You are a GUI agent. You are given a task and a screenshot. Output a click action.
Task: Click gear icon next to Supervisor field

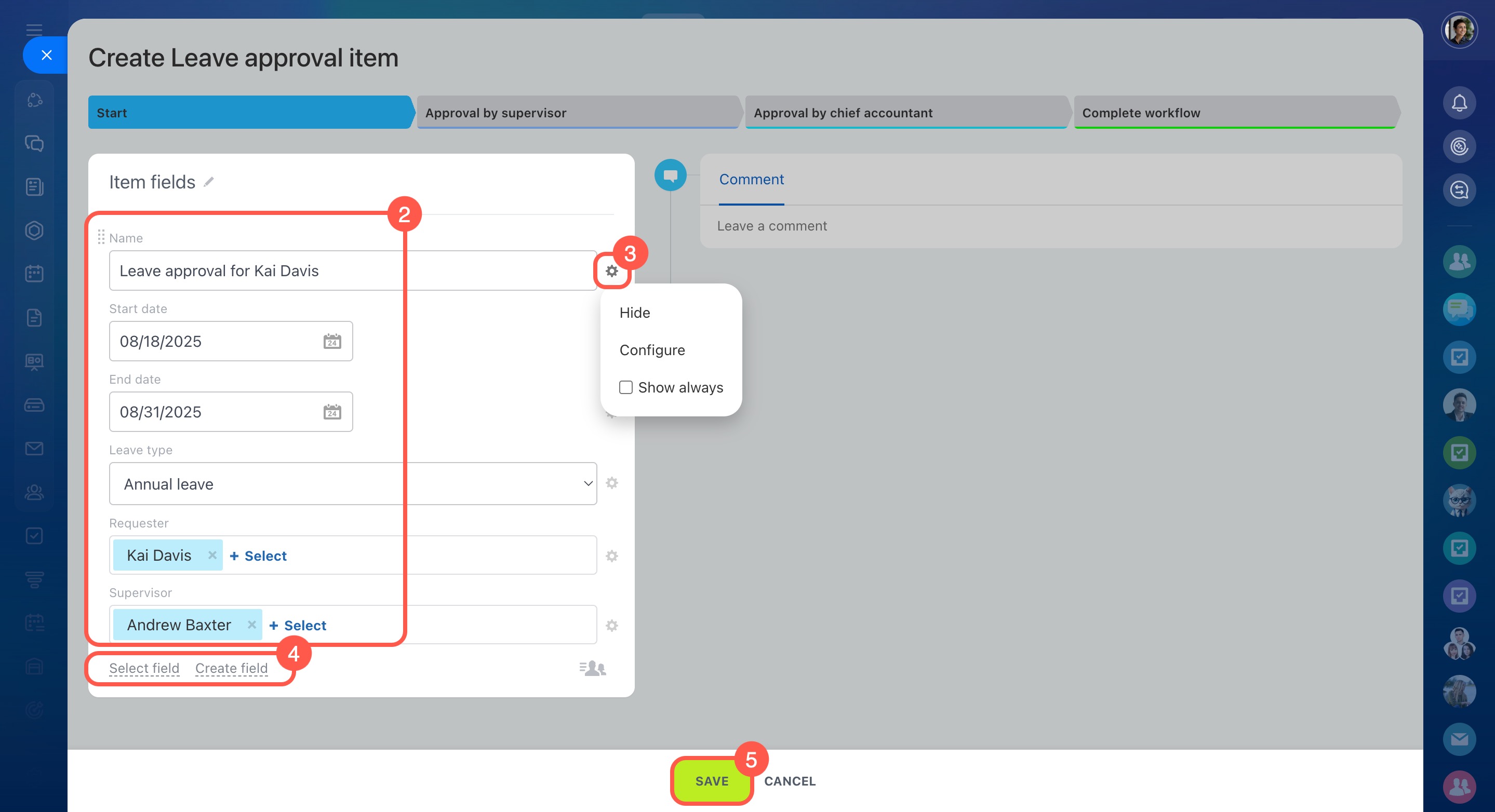click(x=612, y=625)
